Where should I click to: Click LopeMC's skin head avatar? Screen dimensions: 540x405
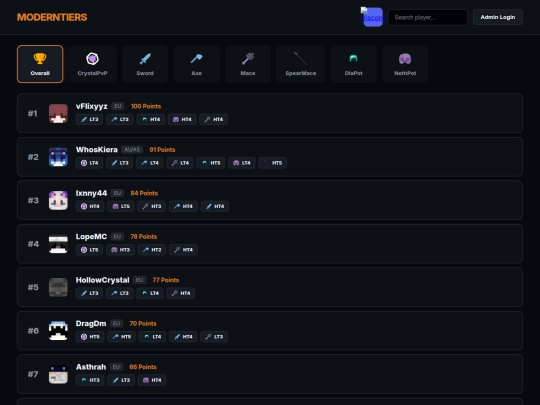coord(58,244)
